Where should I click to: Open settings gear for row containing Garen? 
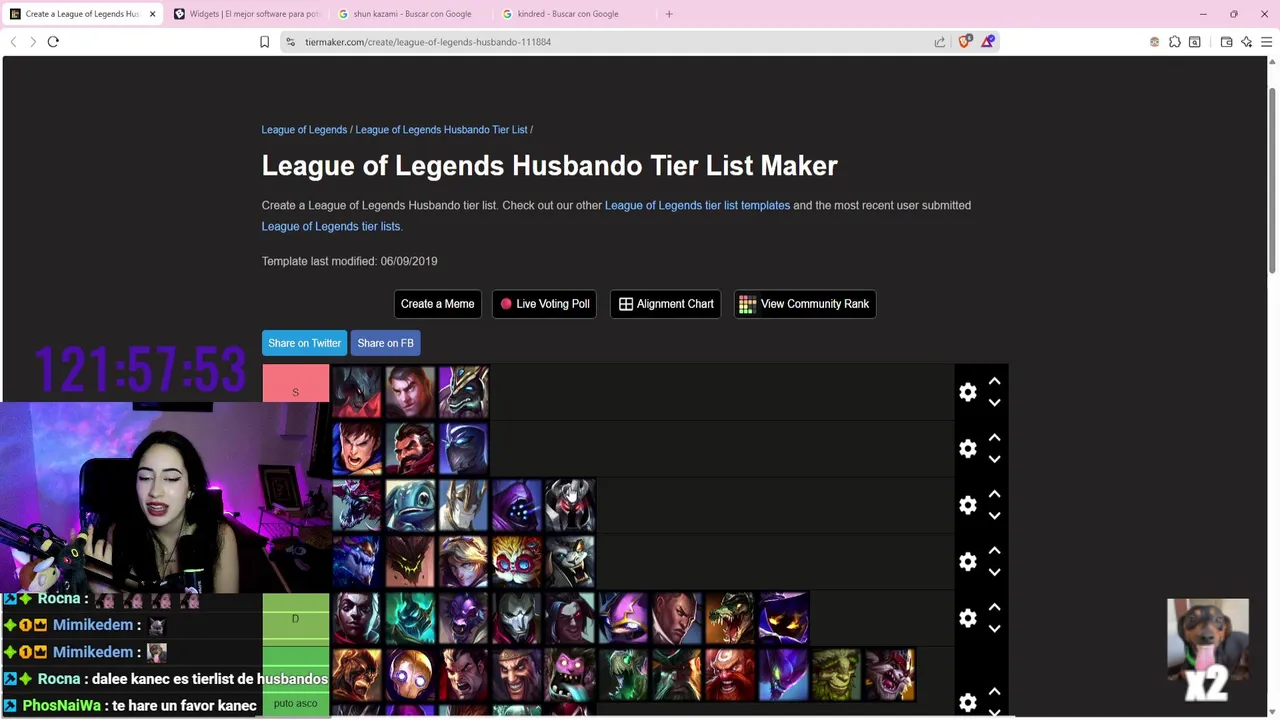click(967, 449)
